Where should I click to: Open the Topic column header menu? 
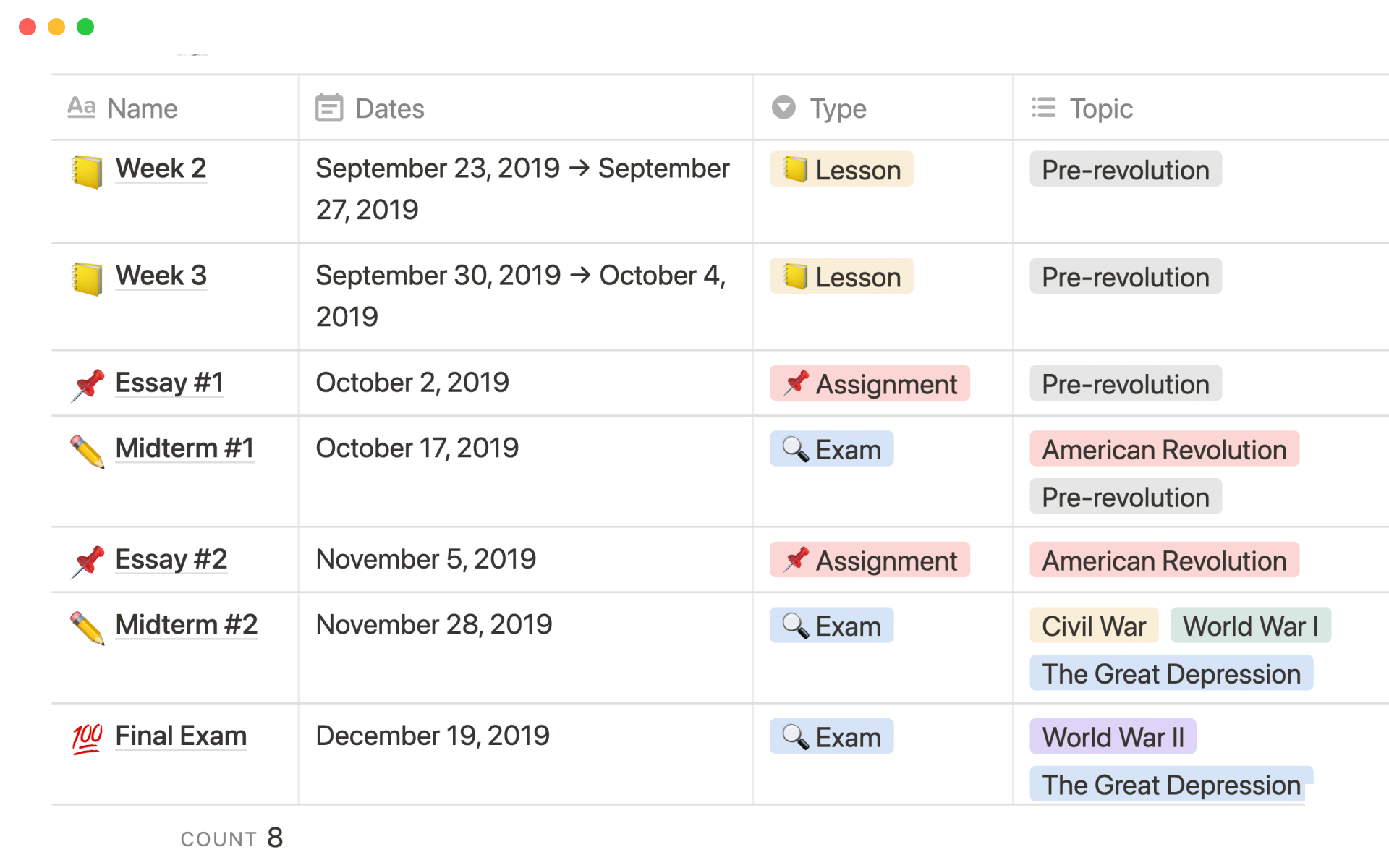point(1100,109)
